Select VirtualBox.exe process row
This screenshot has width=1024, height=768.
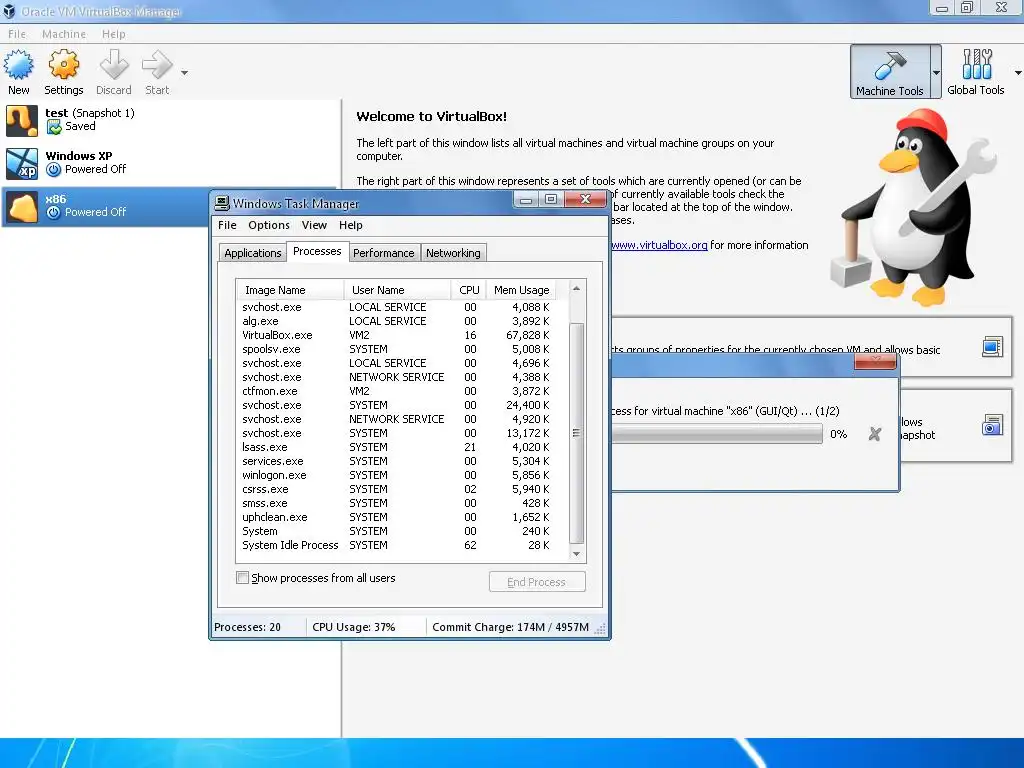point(396,335)
